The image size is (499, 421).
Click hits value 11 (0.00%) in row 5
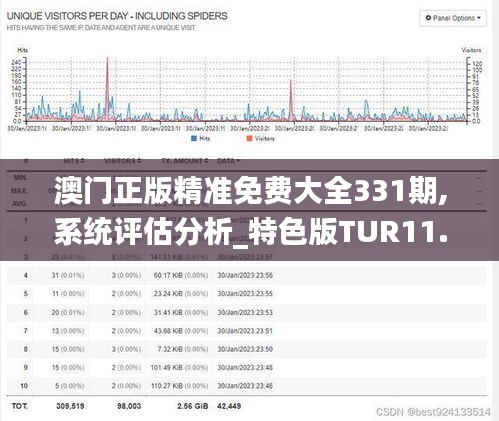click(68, 294)
